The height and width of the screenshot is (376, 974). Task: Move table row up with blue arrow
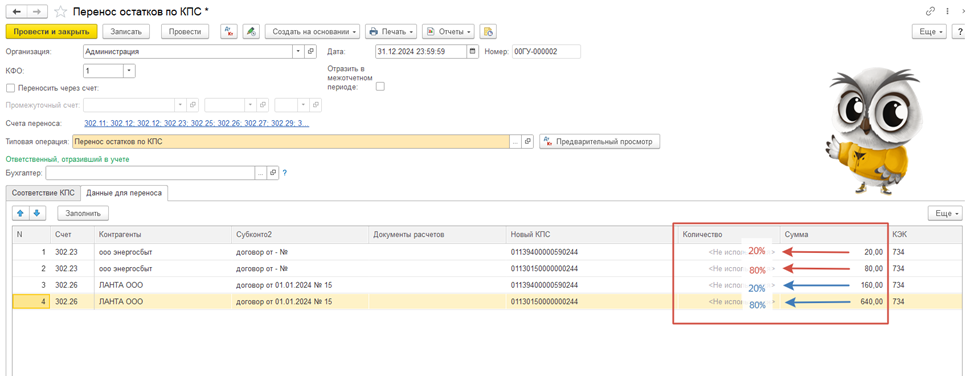pyautogui.click(x=21, y=213)
